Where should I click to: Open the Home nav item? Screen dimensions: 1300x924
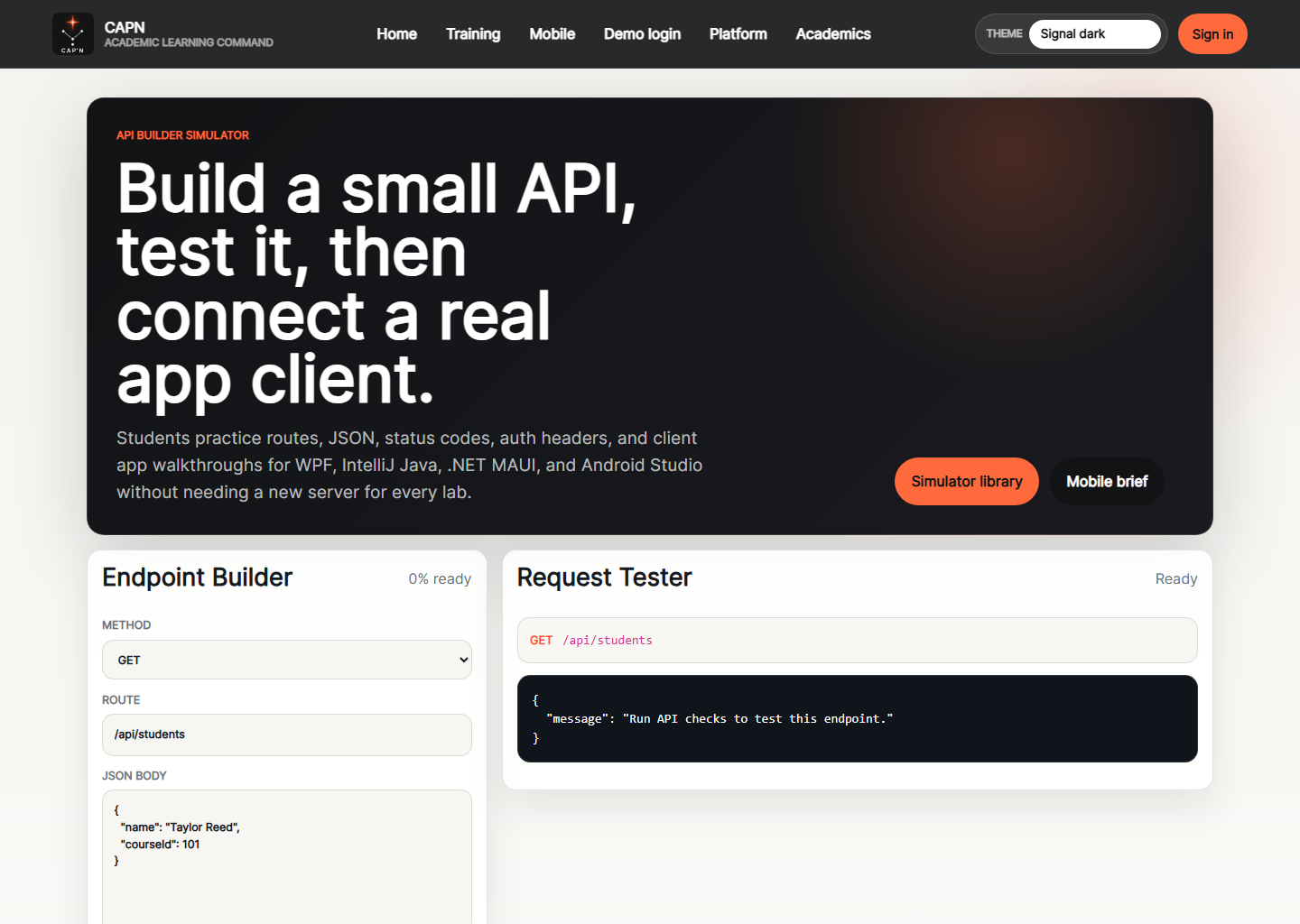(x=396, y=34)
